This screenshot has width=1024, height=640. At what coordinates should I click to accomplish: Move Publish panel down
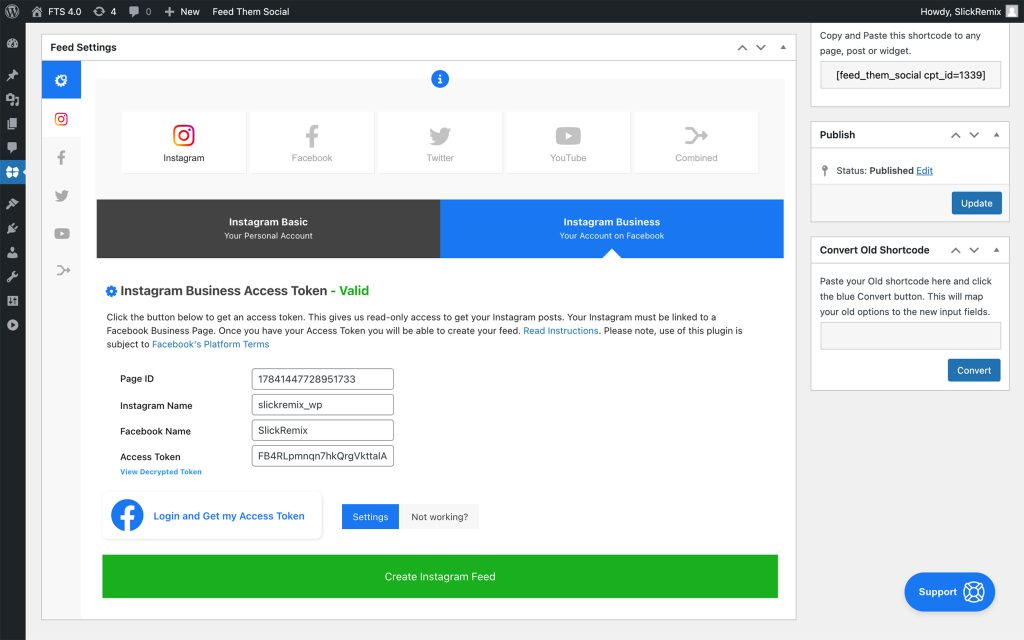[x=974, y=135]
